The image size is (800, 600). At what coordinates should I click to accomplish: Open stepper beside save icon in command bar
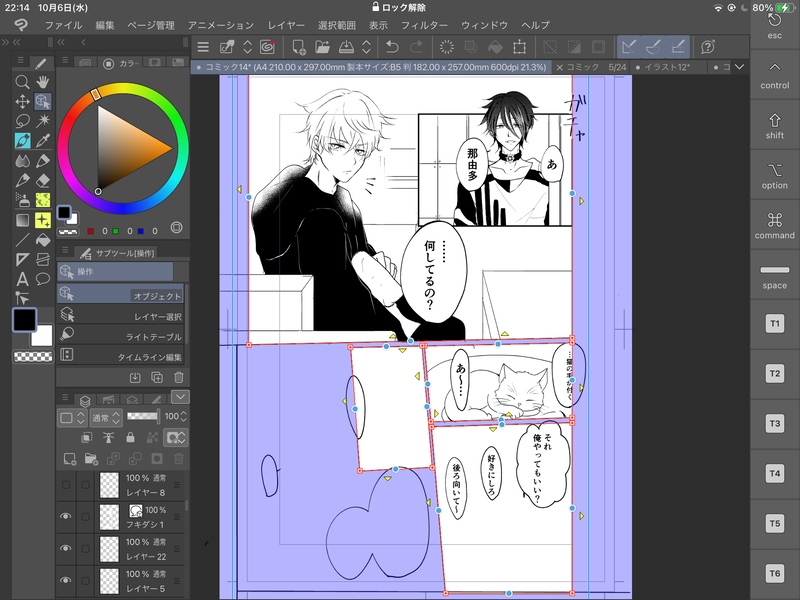[366, 47]
